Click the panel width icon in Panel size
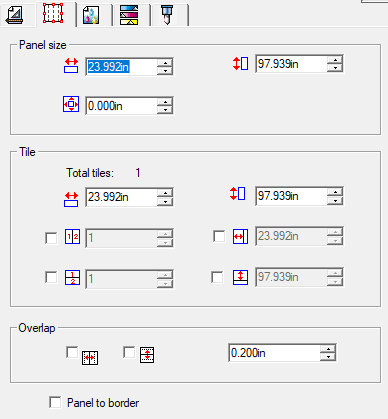 [71, 65]
